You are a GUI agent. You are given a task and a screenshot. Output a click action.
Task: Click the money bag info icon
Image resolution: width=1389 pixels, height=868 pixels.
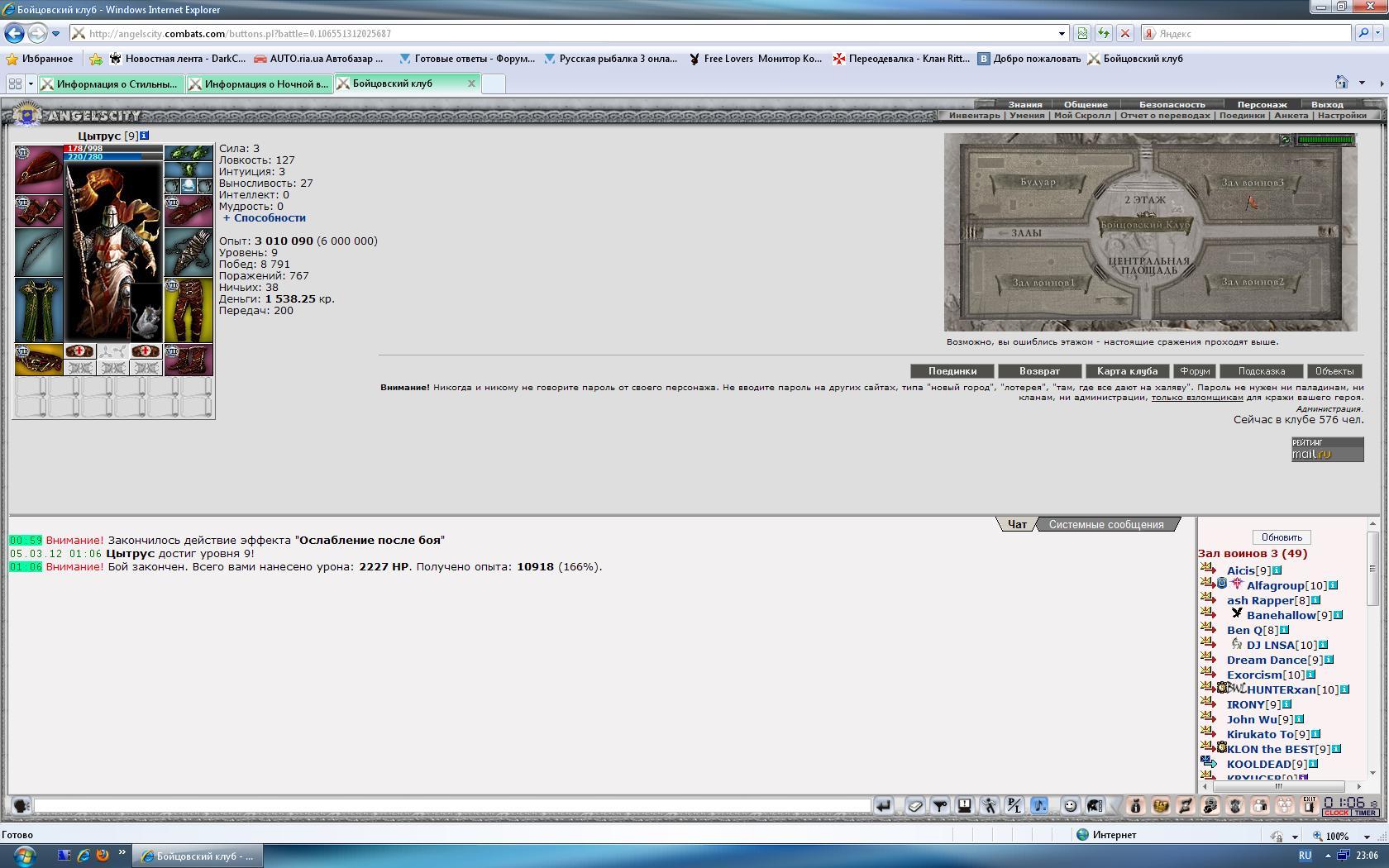pos(1136,805)
